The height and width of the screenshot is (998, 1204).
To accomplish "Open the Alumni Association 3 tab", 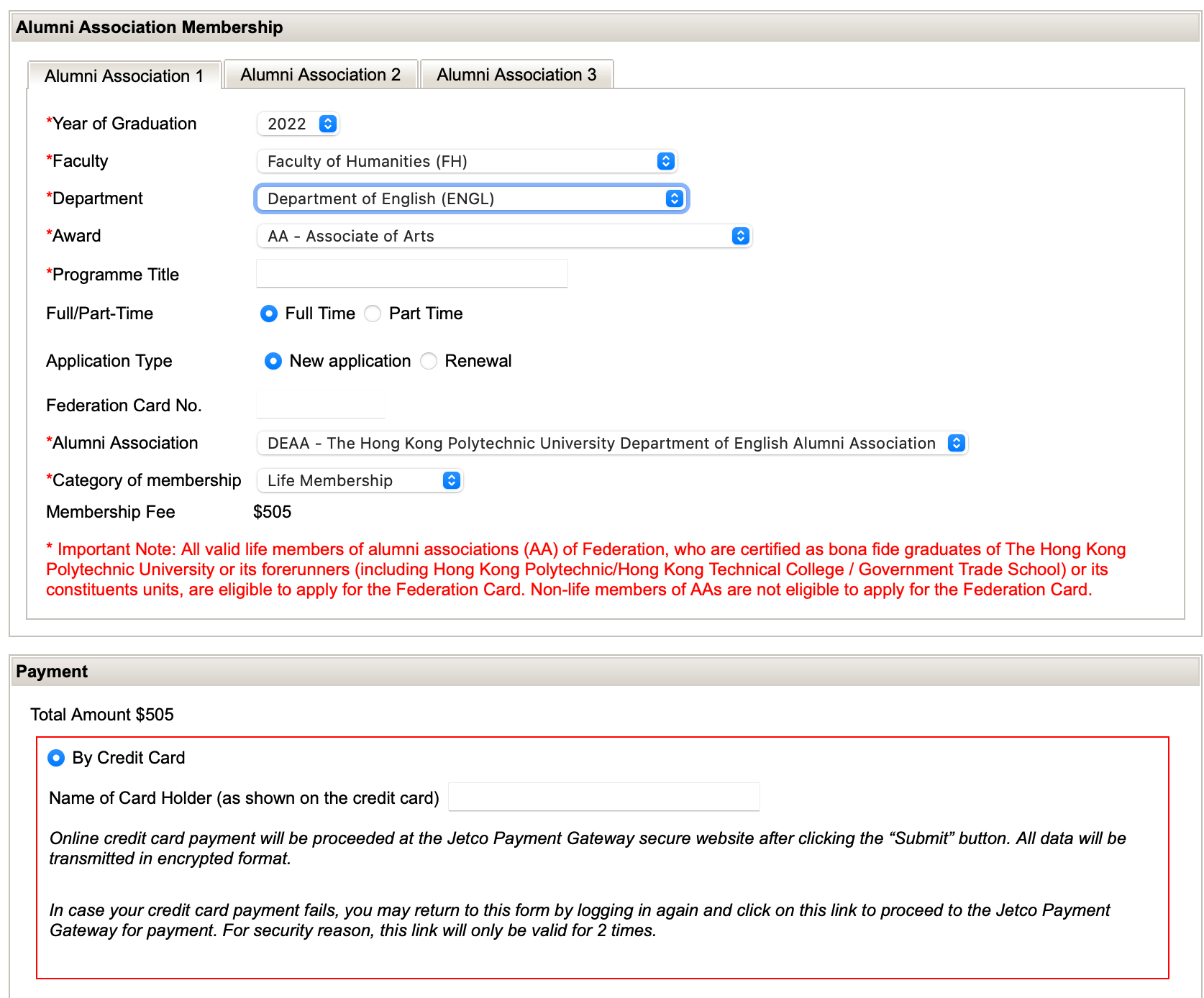I will [516, 75].
